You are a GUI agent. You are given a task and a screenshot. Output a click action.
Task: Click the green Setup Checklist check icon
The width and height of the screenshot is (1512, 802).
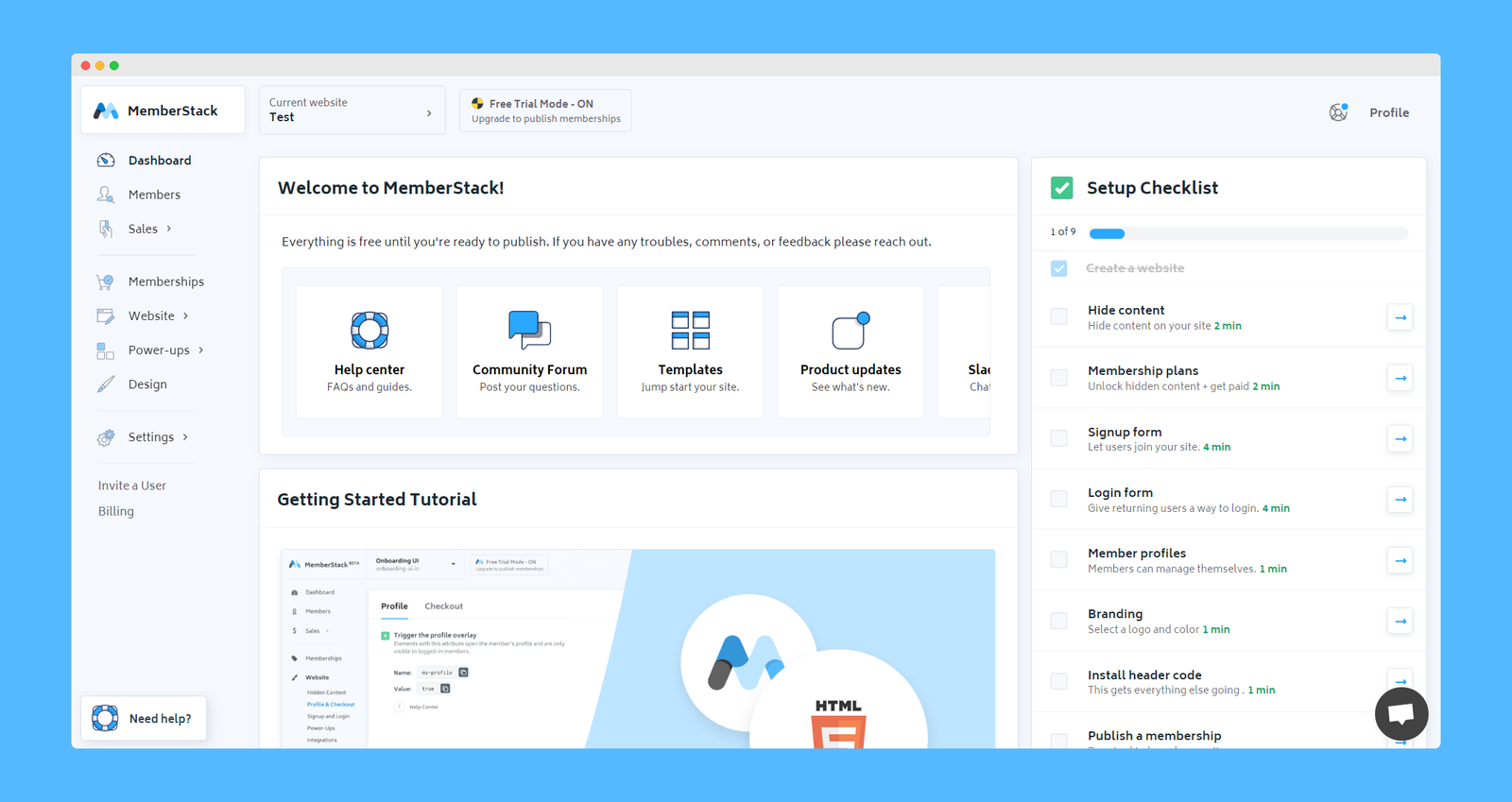[1062, 187]
